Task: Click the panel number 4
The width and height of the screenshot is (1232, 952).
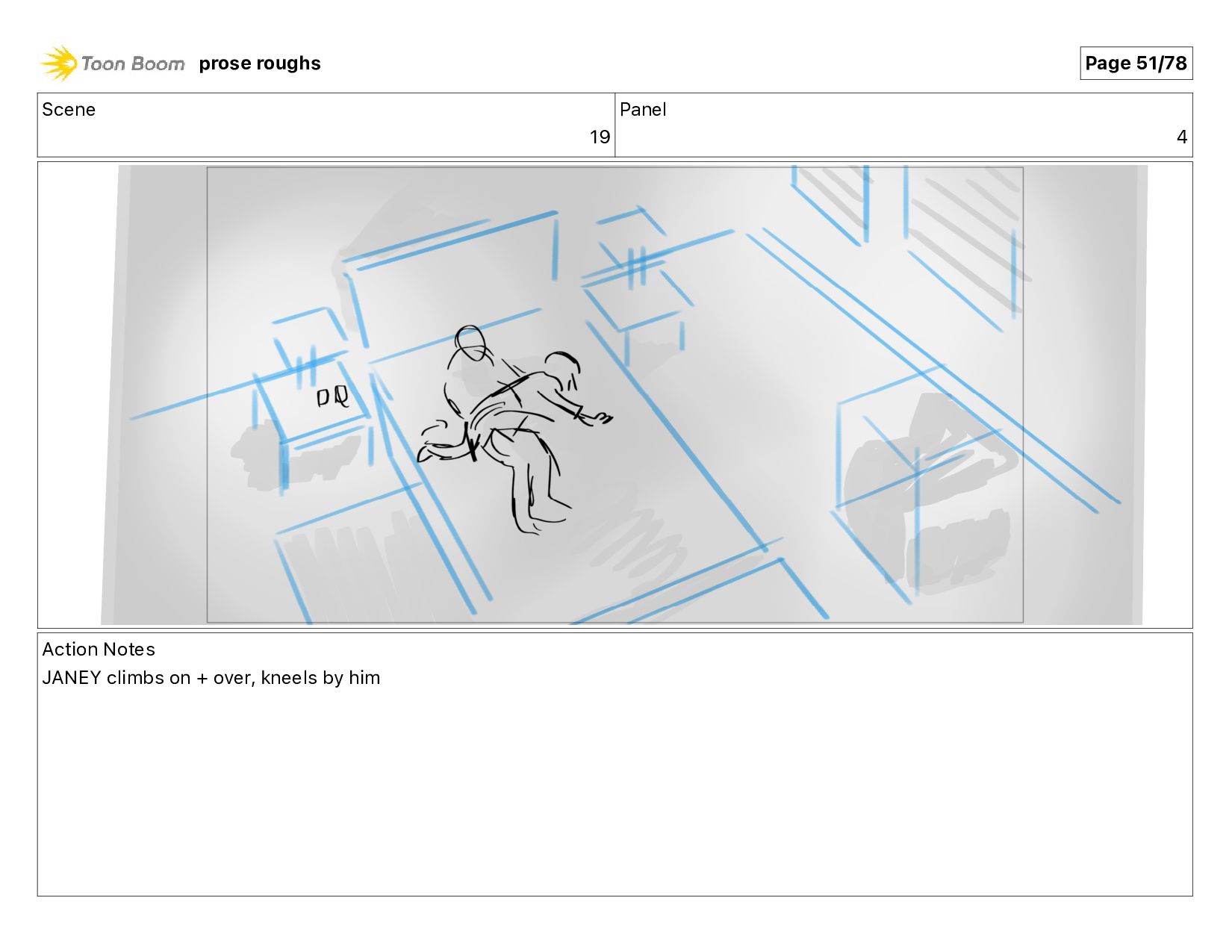Action: click(1181, 137)
